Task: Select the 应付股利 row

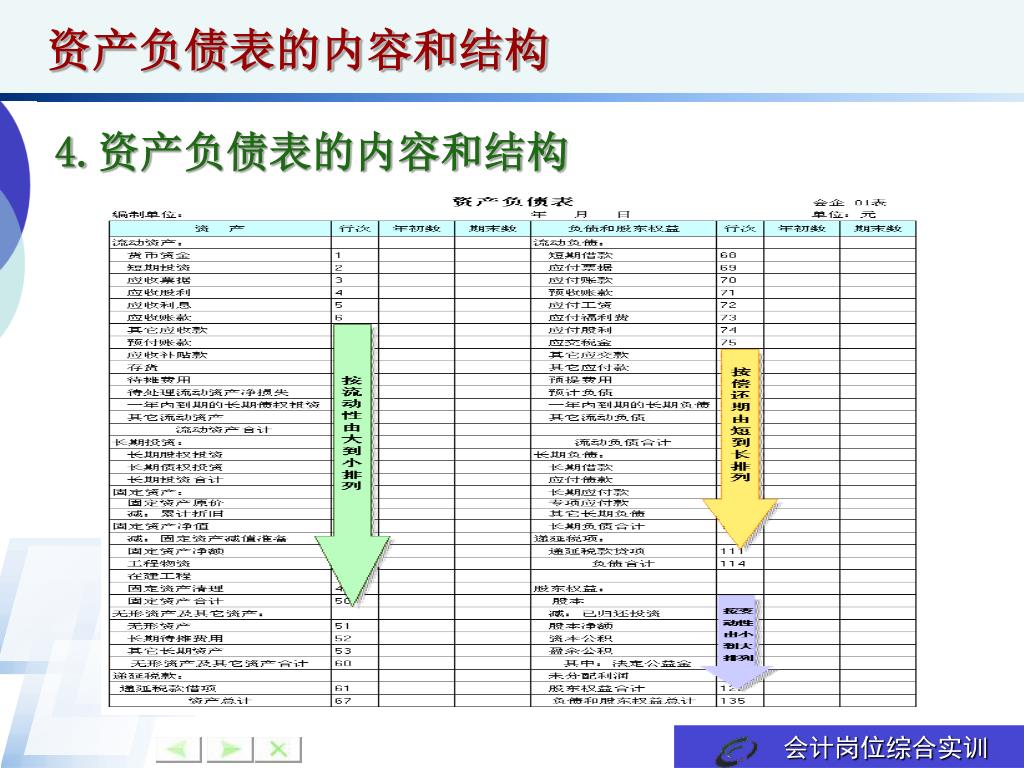Action: point(581,330)
